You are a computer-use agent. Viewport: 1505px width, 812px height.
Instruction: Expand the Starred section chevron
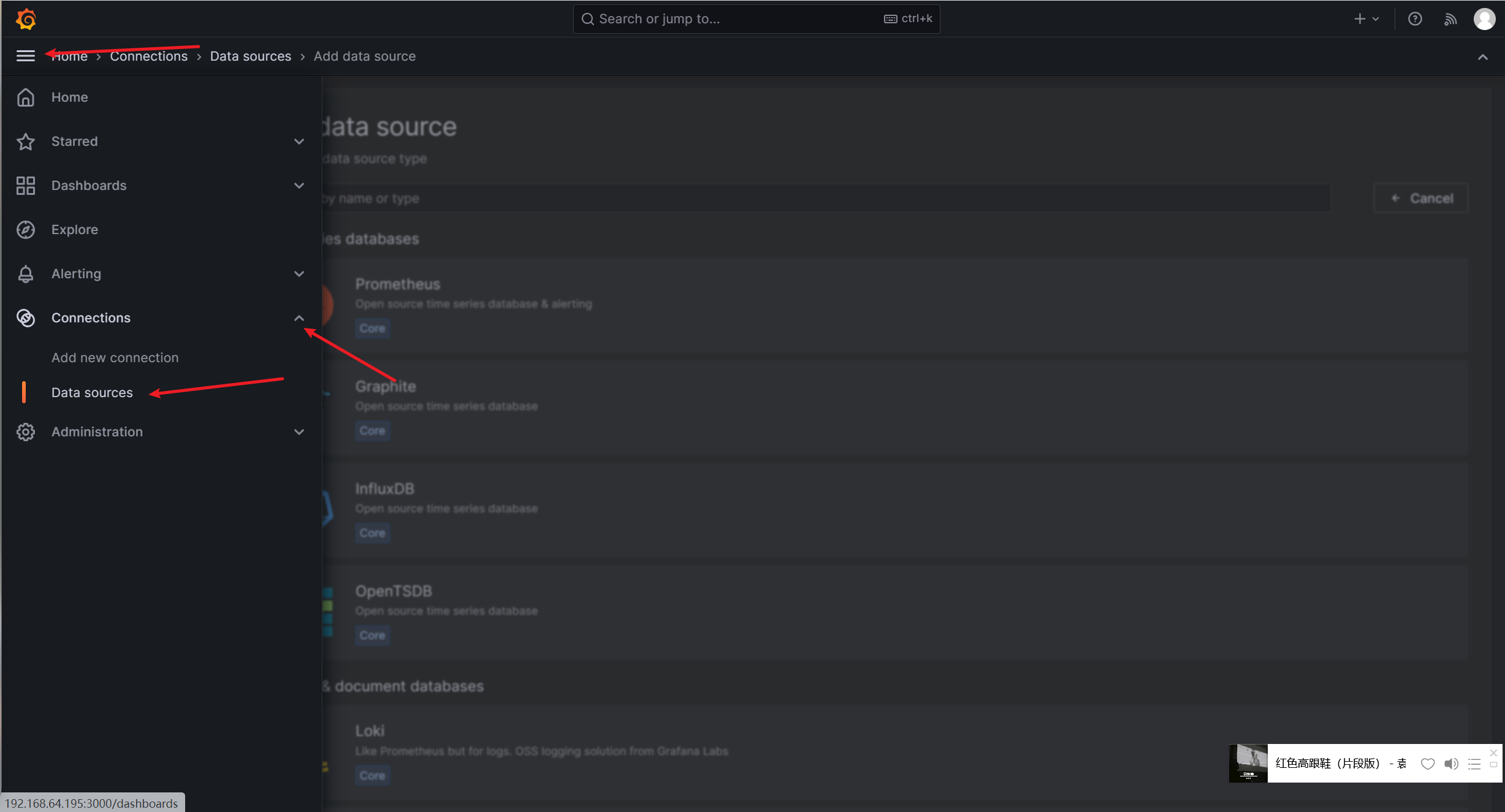[x=299, y=142]
